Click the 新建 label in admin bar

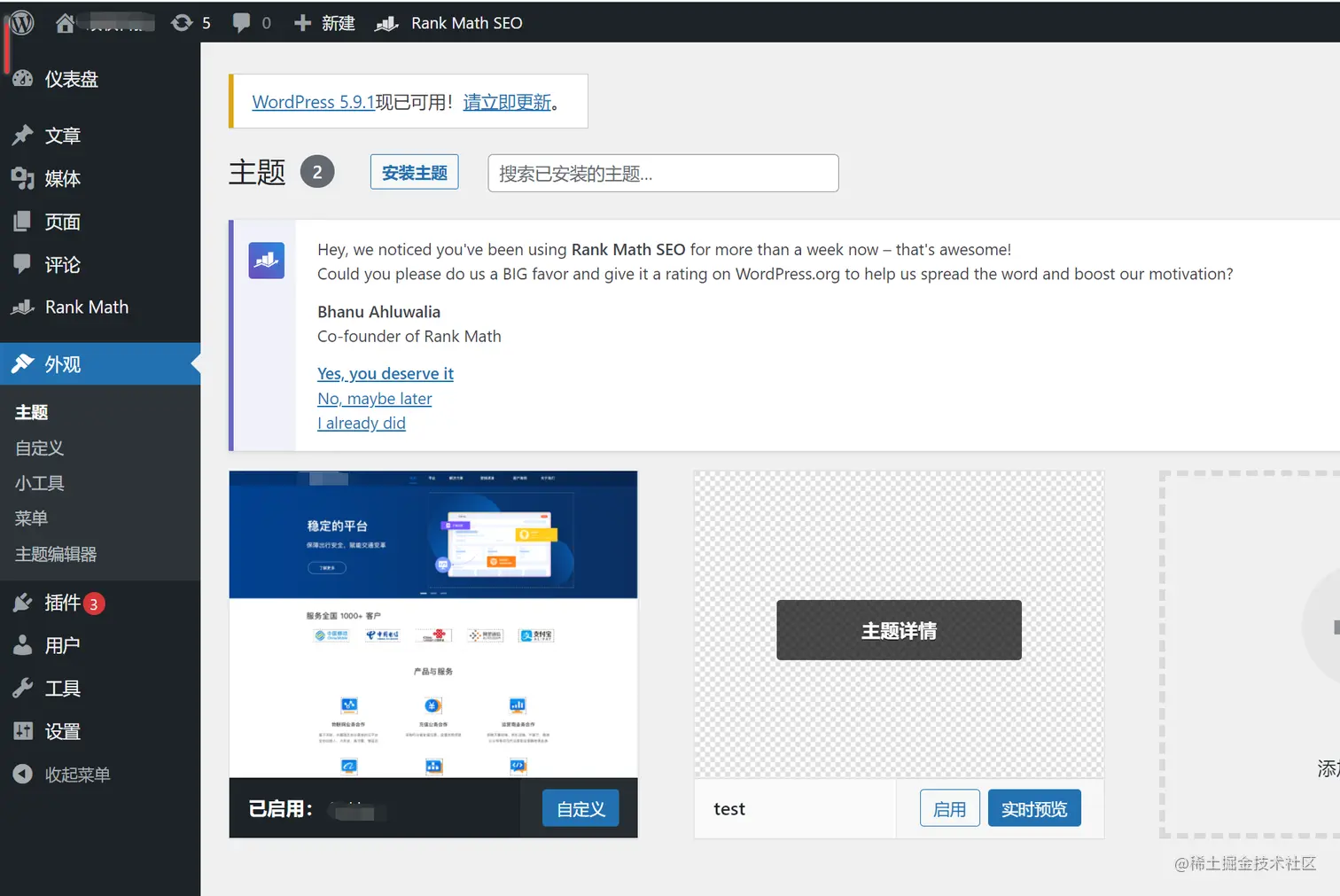(339, 23)
